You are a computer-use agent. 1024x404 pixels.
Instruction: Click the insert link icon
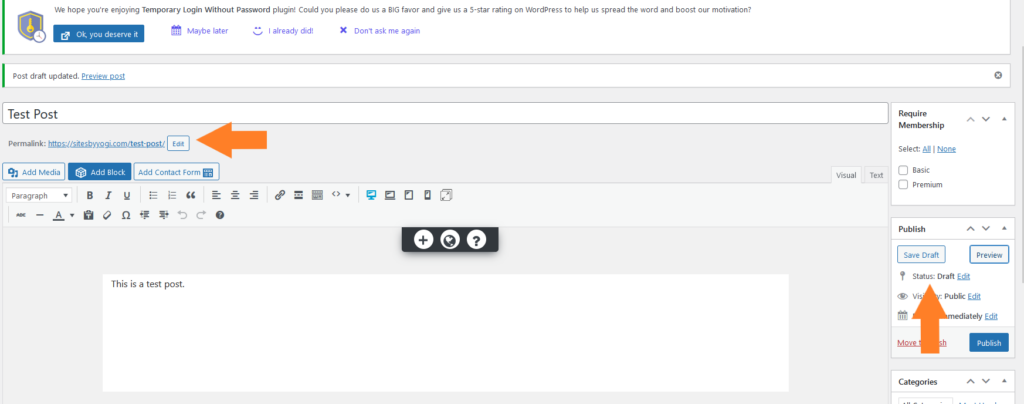point(280,195)
